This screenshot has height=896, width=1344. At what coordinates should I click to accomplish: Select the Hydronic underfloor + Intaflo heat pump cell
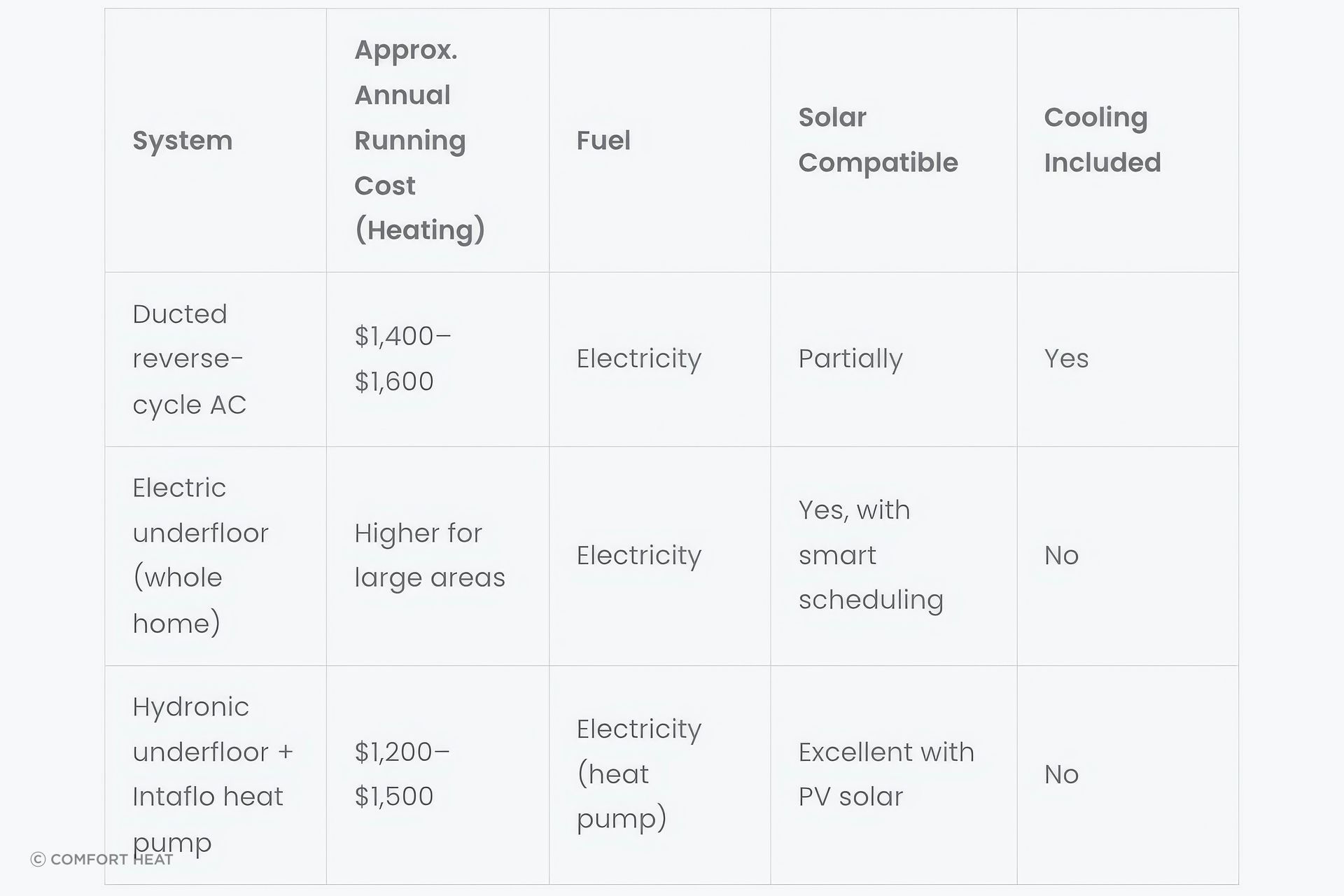coord(216,775)
